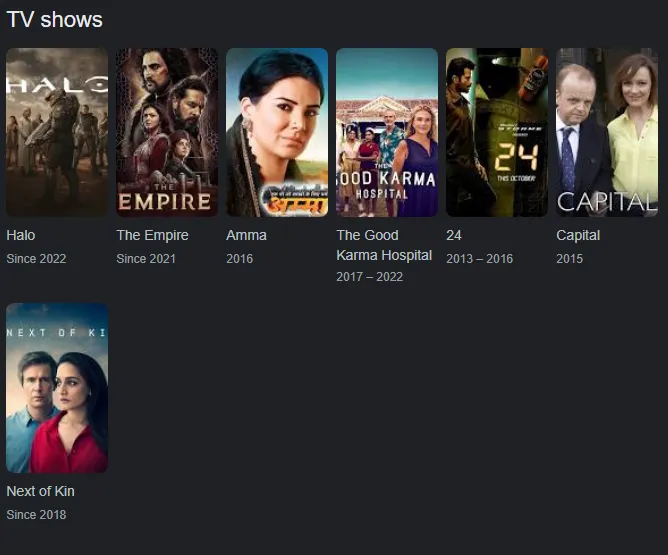This screenshot has height=555, width=668.
Task: Click the 24 title link
Action: pyautogui.click(x=454, y=235)
